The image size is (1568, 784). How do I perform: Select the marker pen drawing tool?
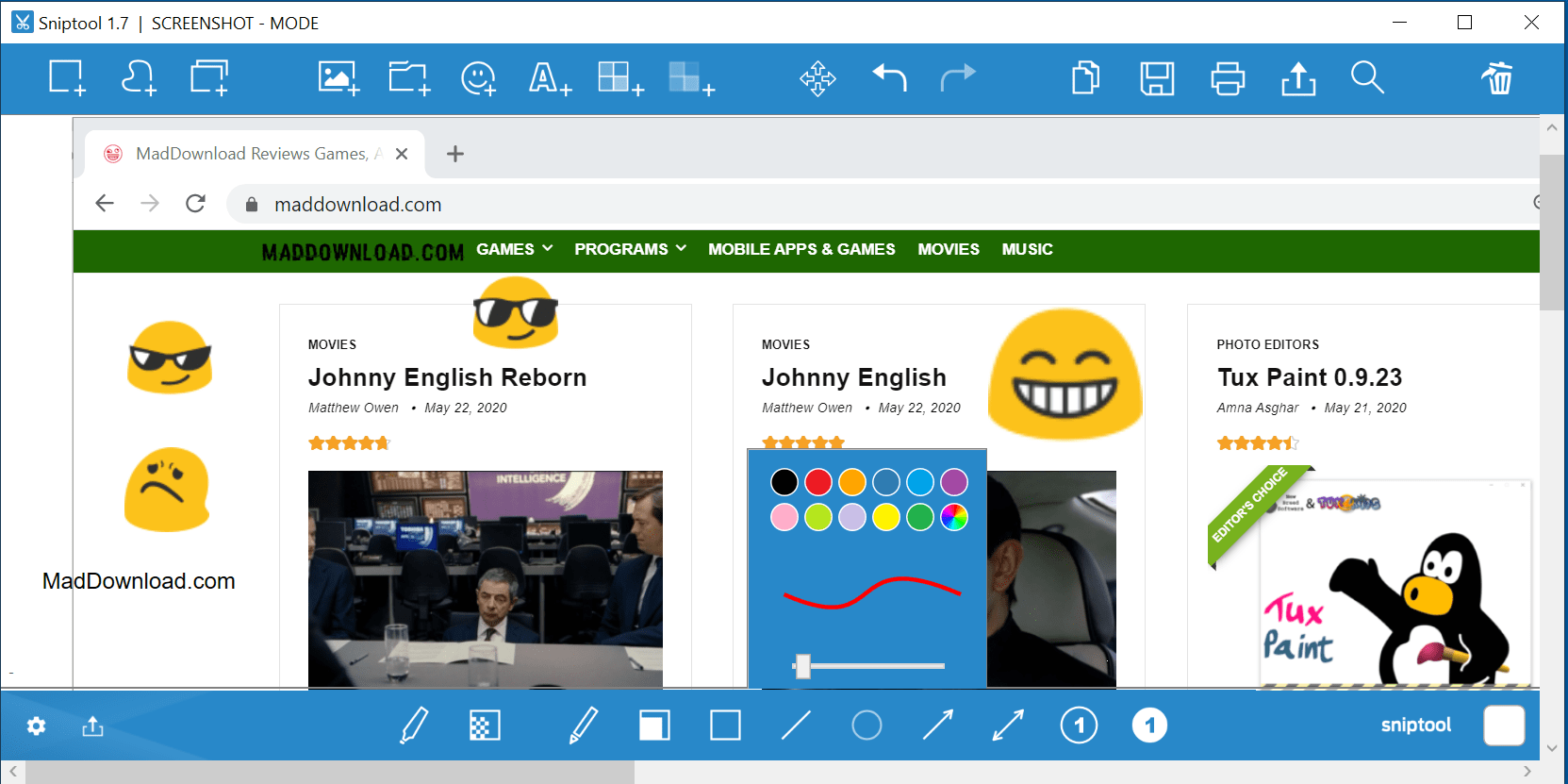[414, 726]
